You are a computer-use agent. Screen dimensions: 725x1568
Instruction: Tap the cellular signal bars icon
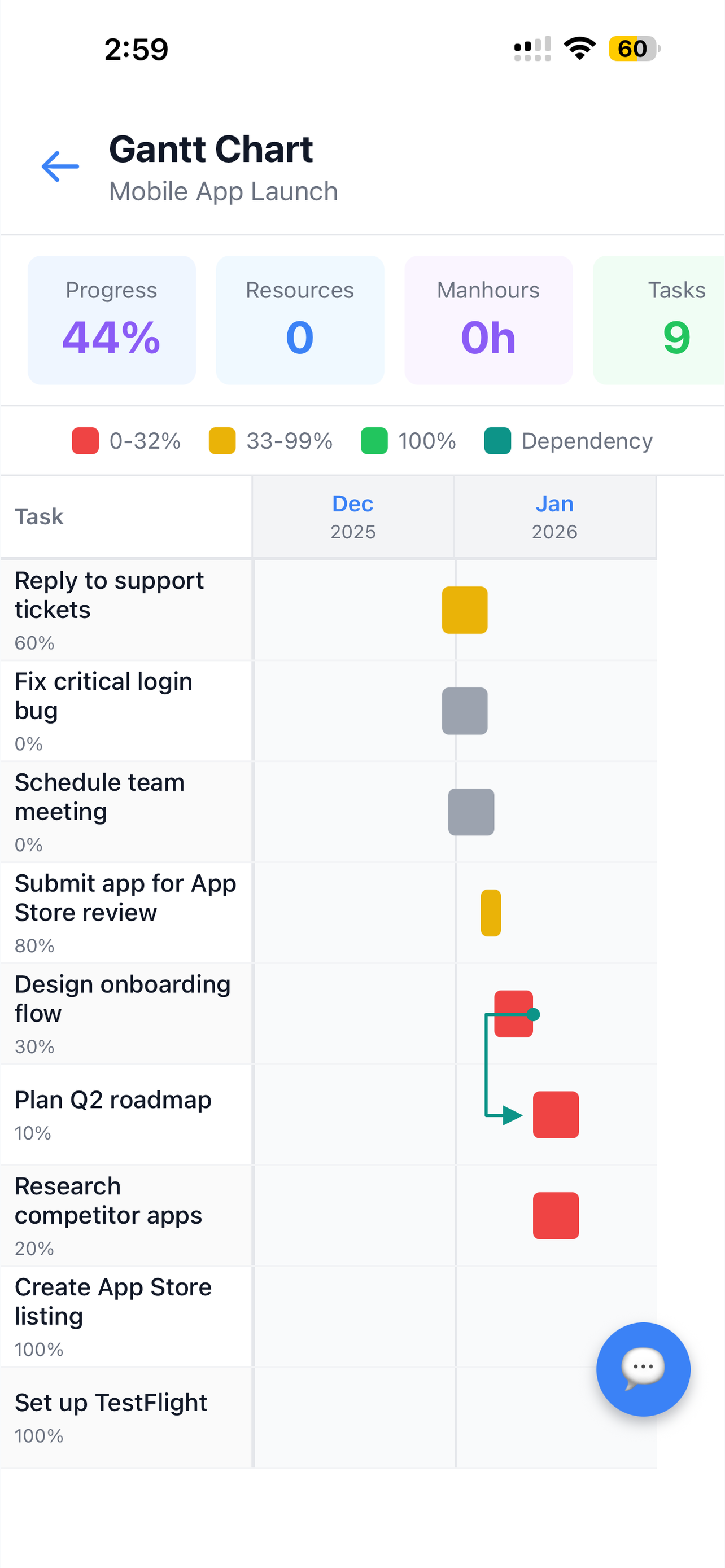[532, 49]
